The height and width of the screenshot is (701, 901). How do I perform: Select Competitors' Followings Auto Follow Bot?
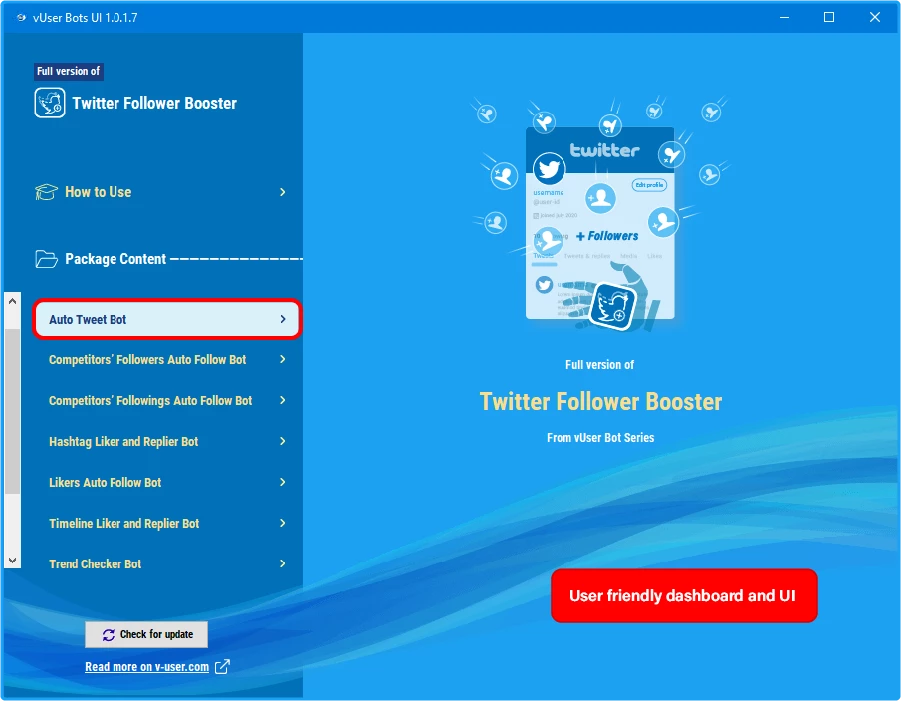click(167, 400)
